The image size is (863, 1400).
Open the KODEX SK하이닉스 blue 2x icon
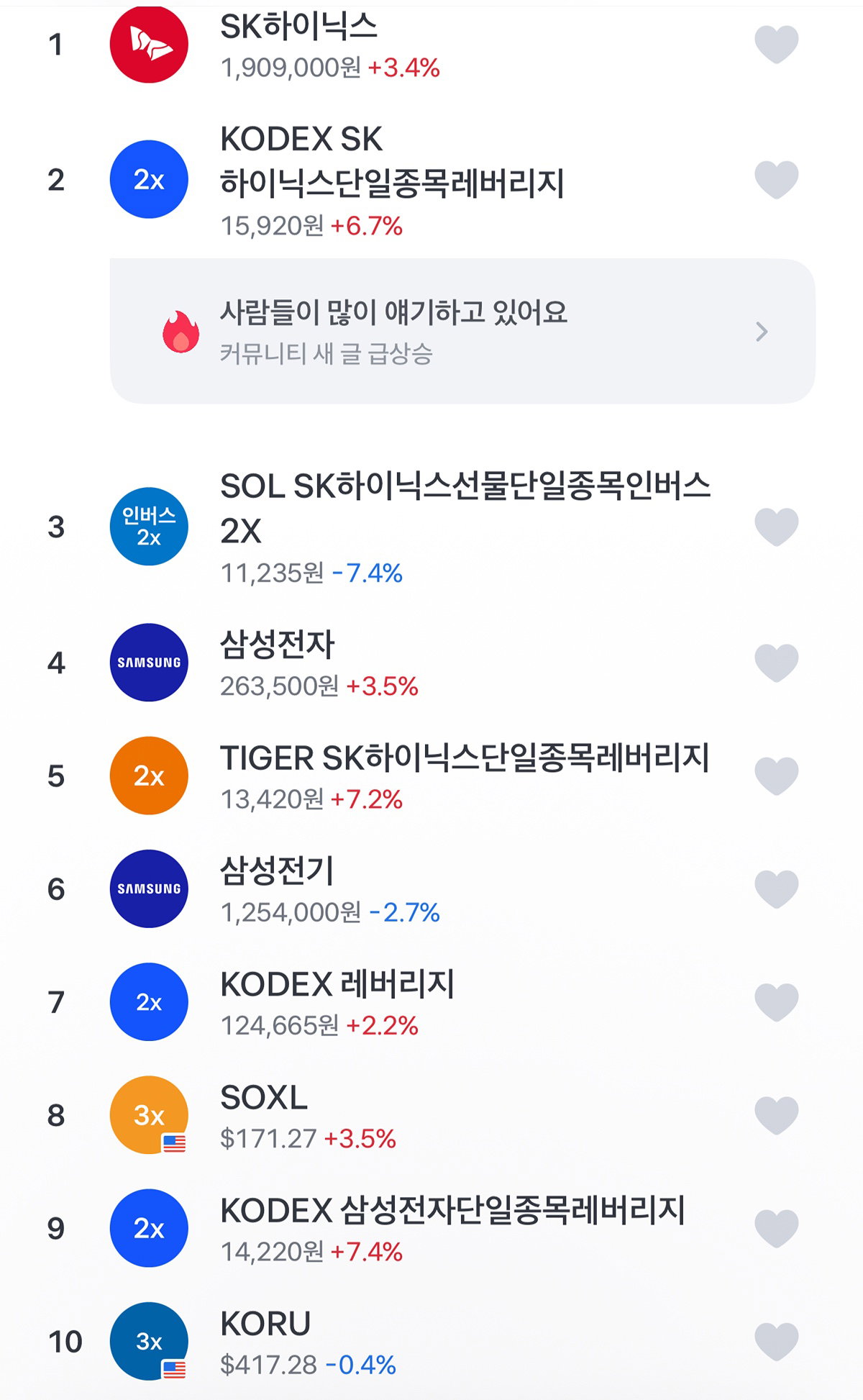149,179
